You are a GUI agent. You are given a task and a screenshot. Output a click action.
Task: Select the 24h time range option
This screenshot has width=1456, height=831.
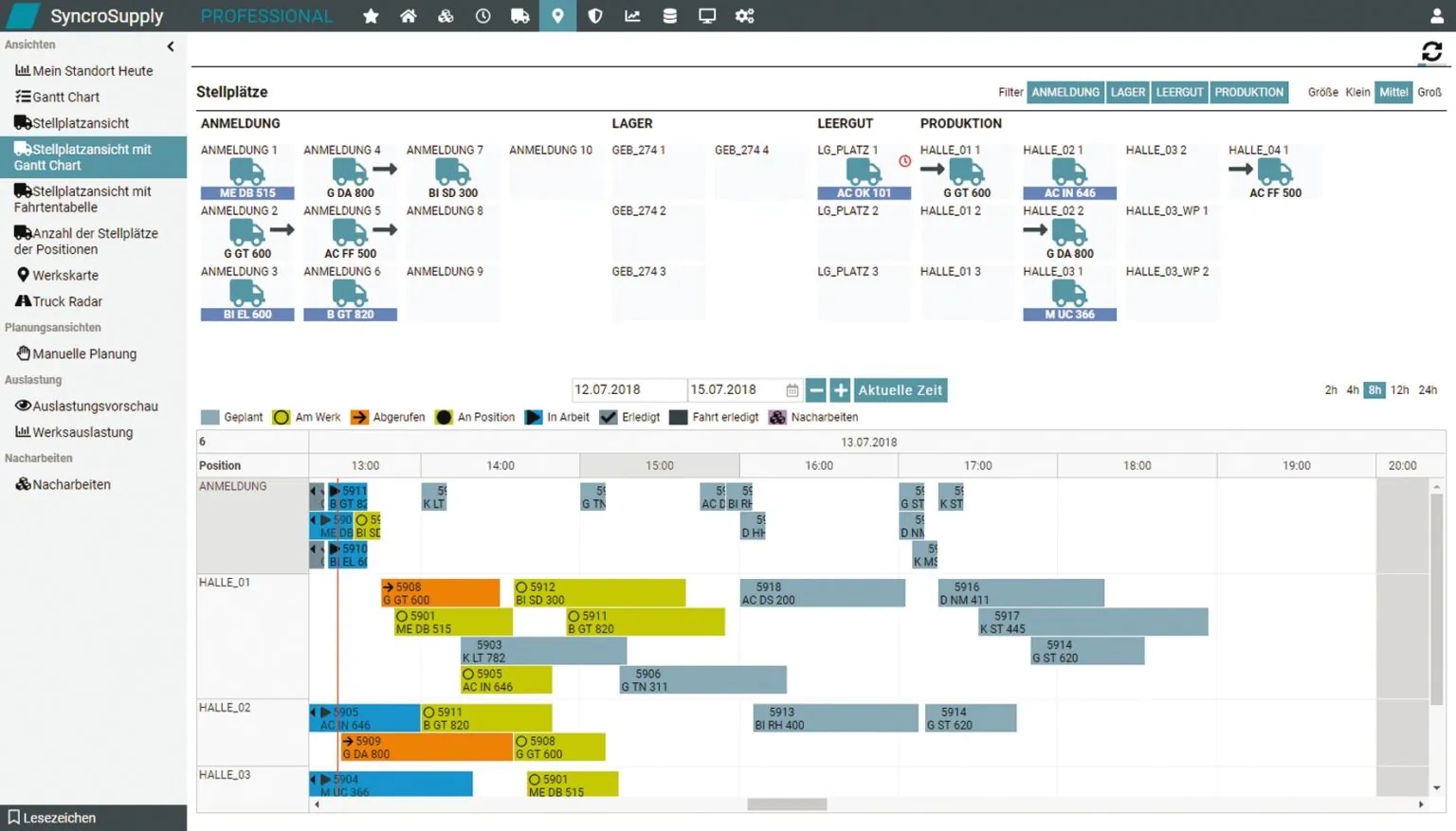click(x=1428, y=389)
